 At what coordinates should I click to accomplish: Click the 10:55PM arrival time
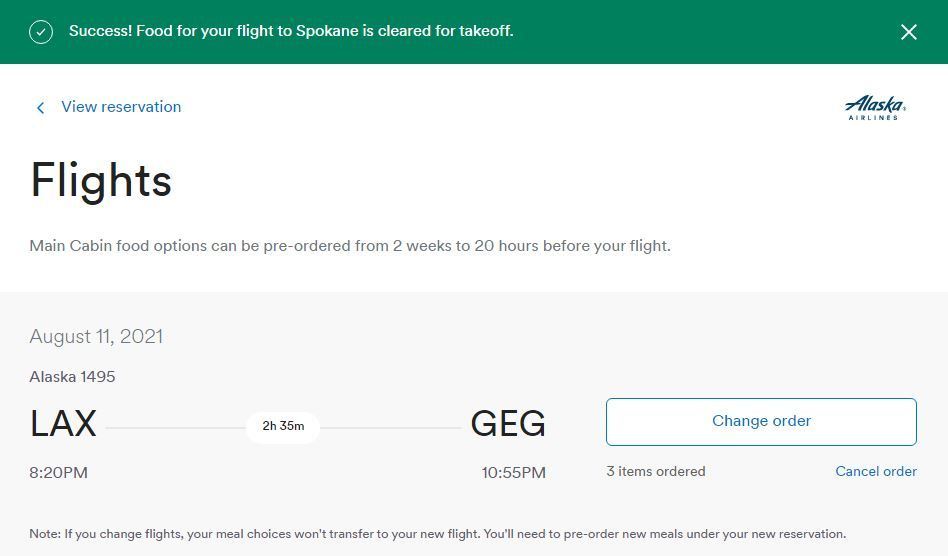click(513, 473)
